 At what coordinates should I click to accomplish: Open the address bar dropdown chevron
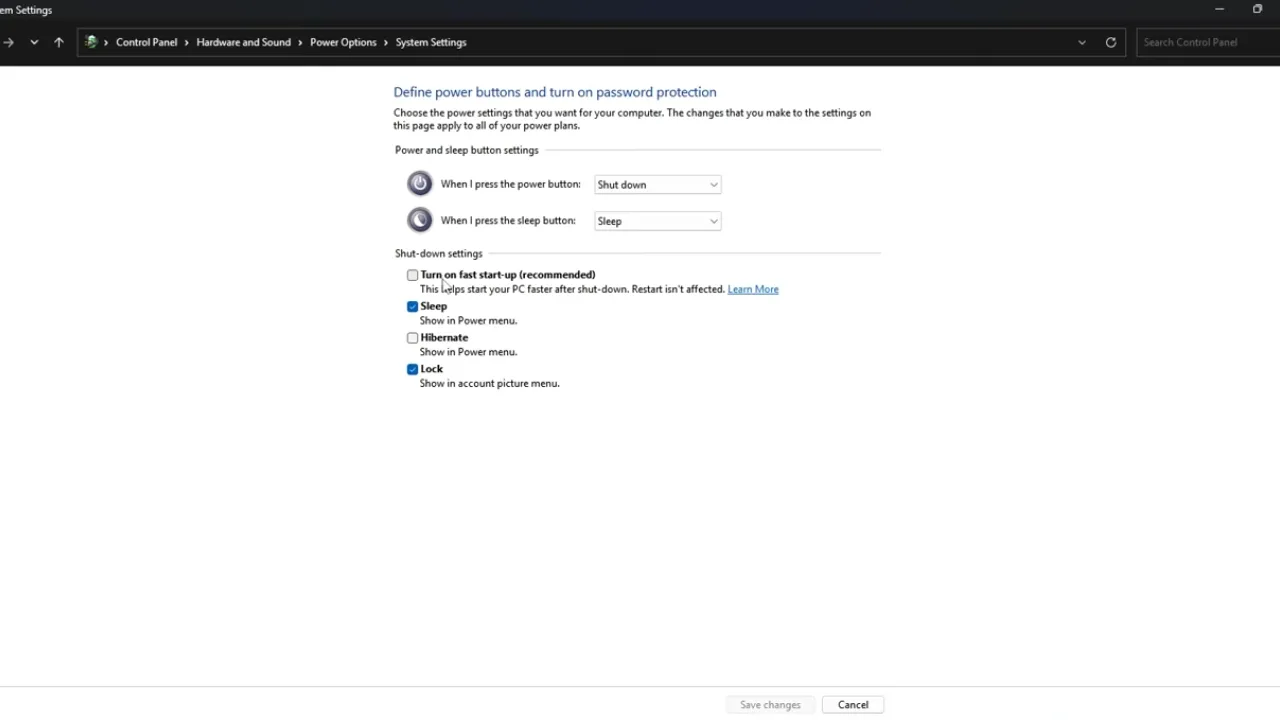tap(1081, 42)
